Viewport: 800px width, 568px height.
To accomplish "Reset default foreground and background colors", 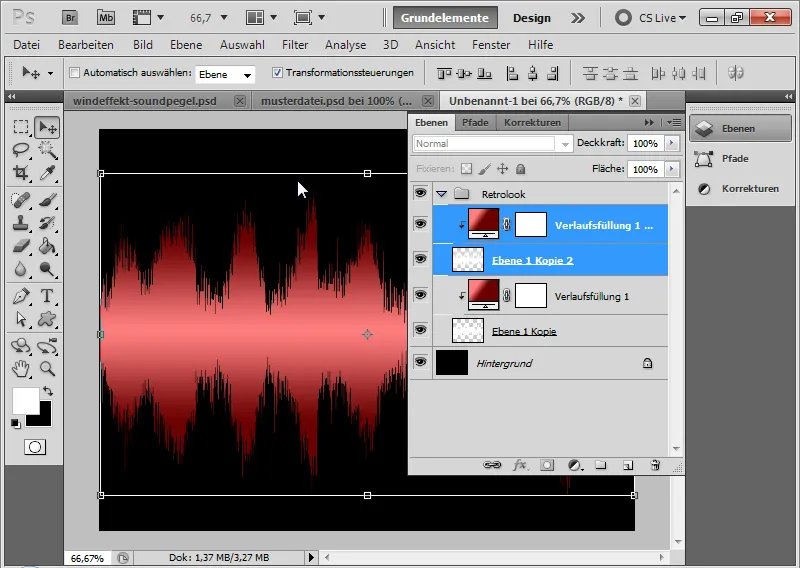I will click(x=16, y=424).
